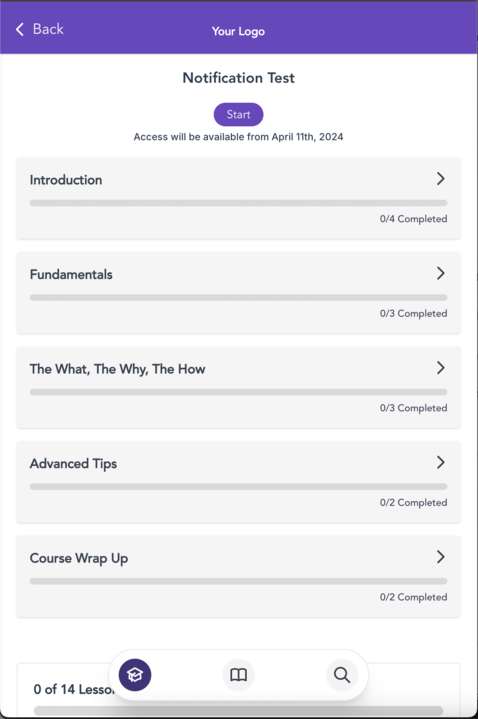Screen dimensions: 478x719
Task: Expand the Advanced Tips chevron
Action: (x=440, y=462)
